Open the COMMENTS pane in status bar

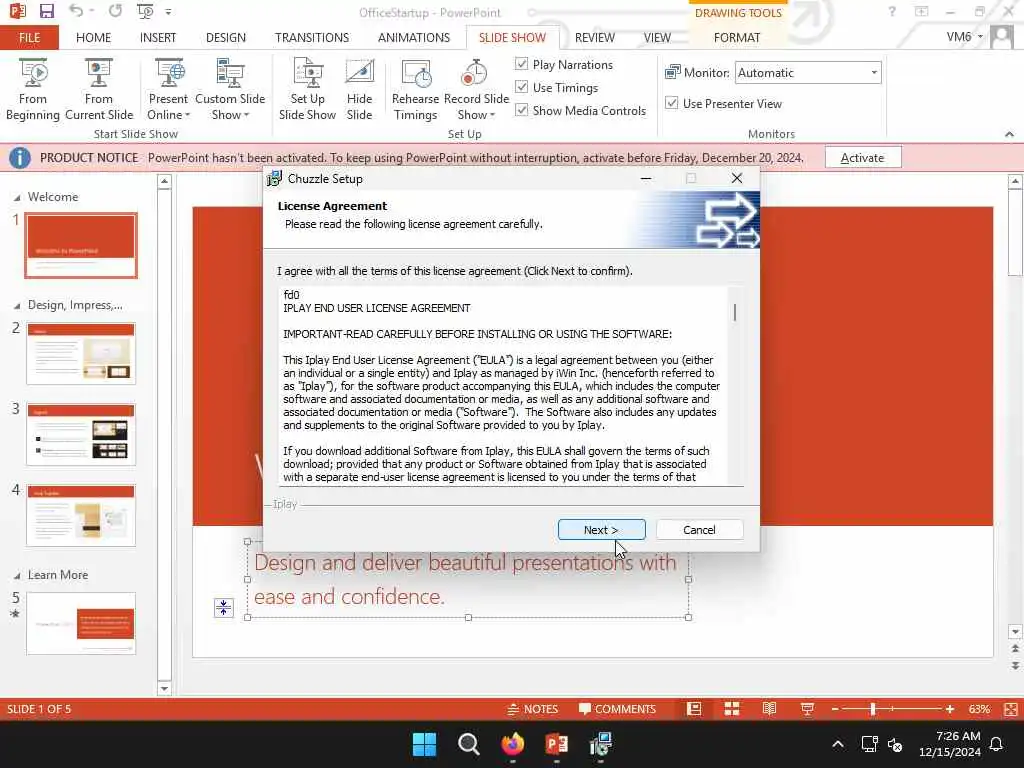[617, 709]
